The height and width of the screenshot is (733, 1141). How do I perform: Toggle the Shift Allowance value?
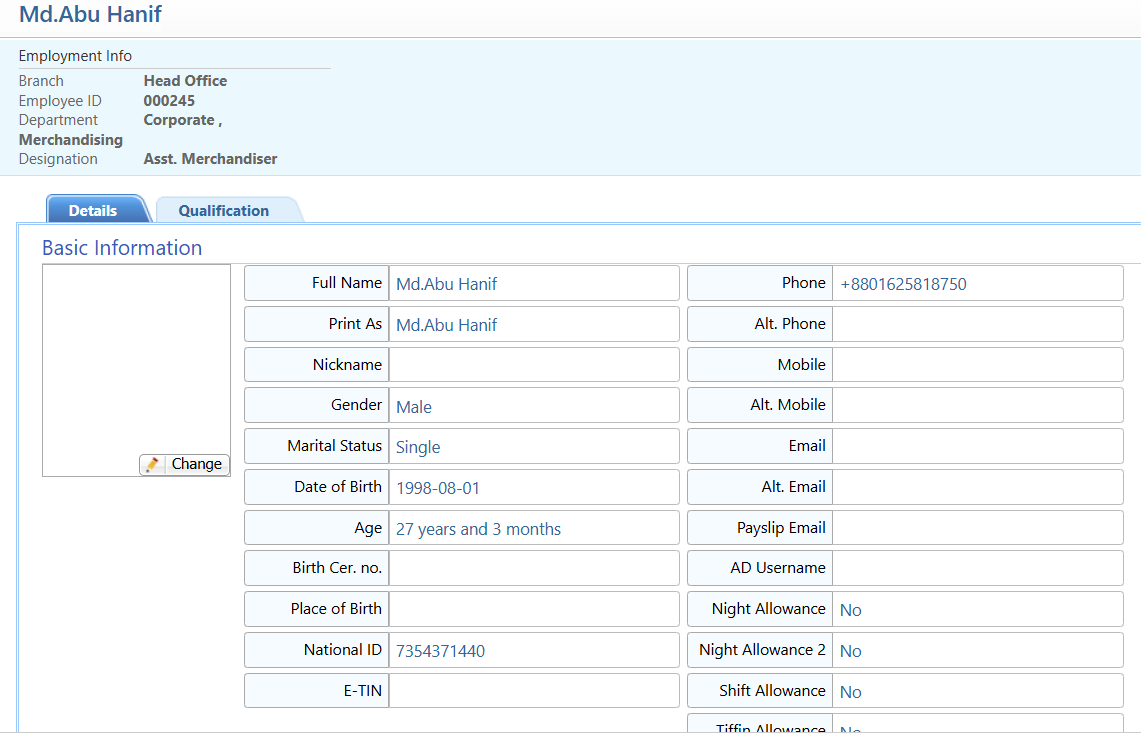851,692
